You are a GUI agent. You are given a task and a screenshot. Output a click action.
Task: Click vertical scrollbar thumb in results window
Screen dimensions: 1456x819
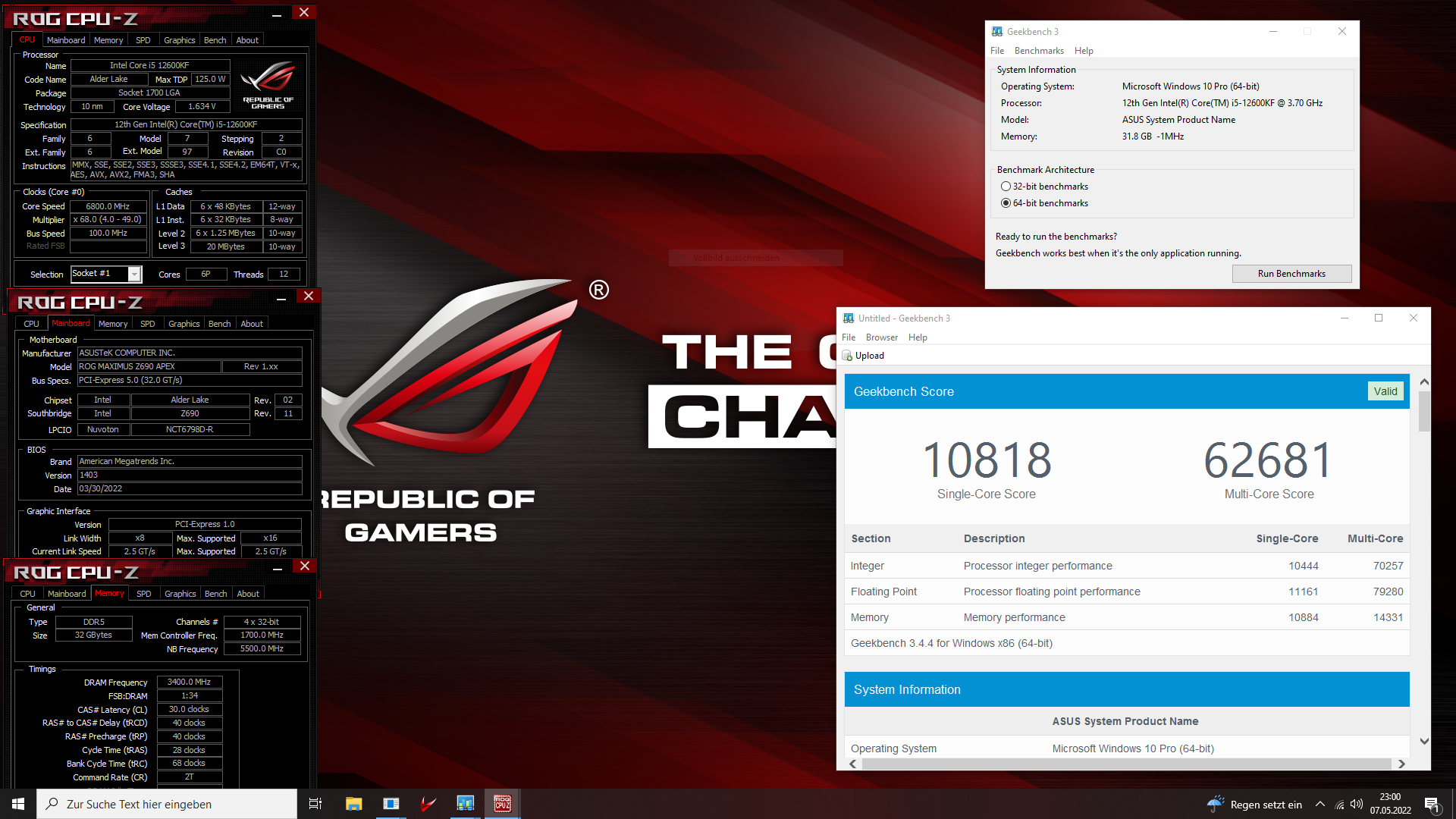(x=1424, y=411)
